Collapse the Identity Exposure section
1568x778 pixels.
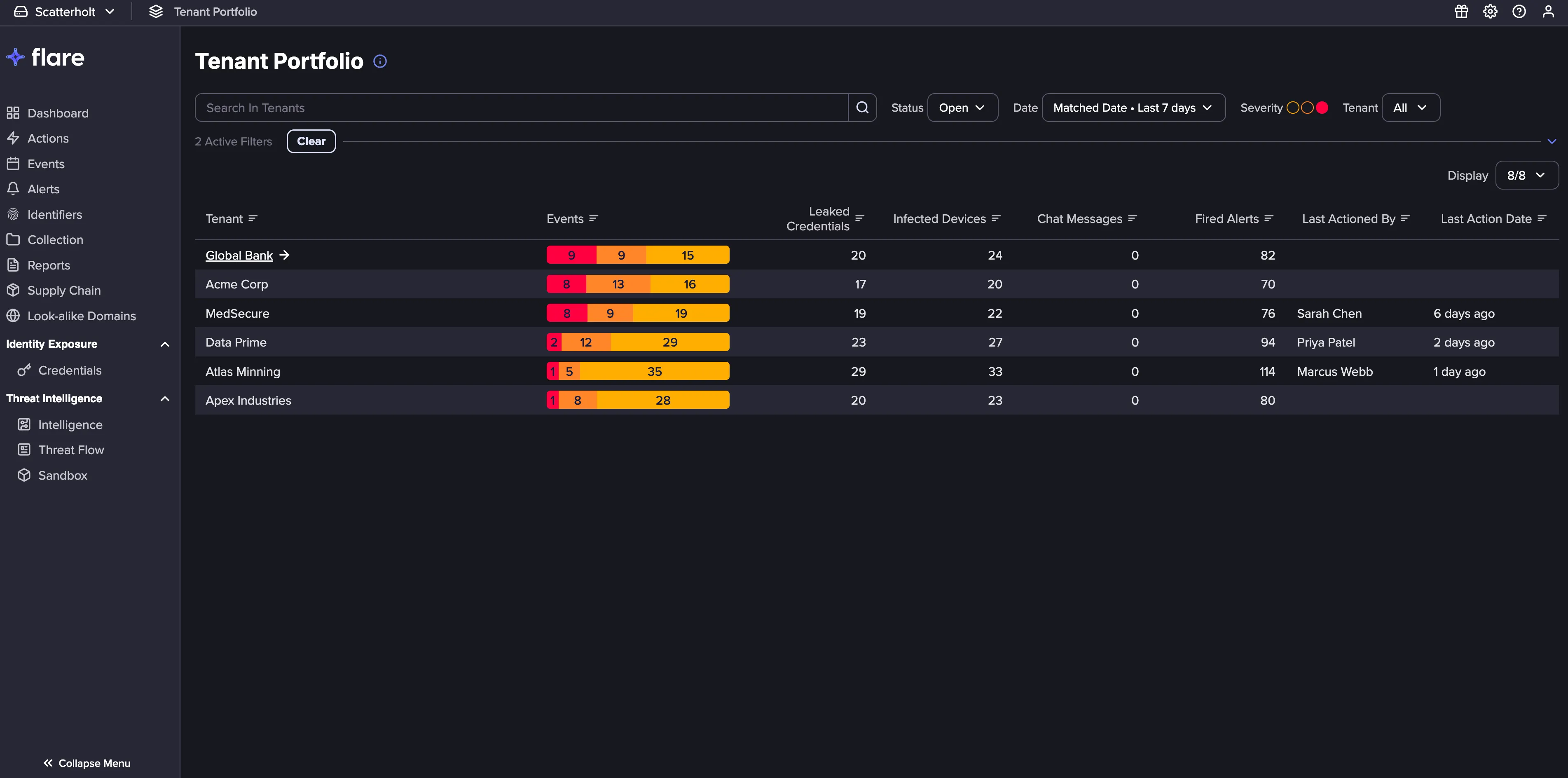164,344
